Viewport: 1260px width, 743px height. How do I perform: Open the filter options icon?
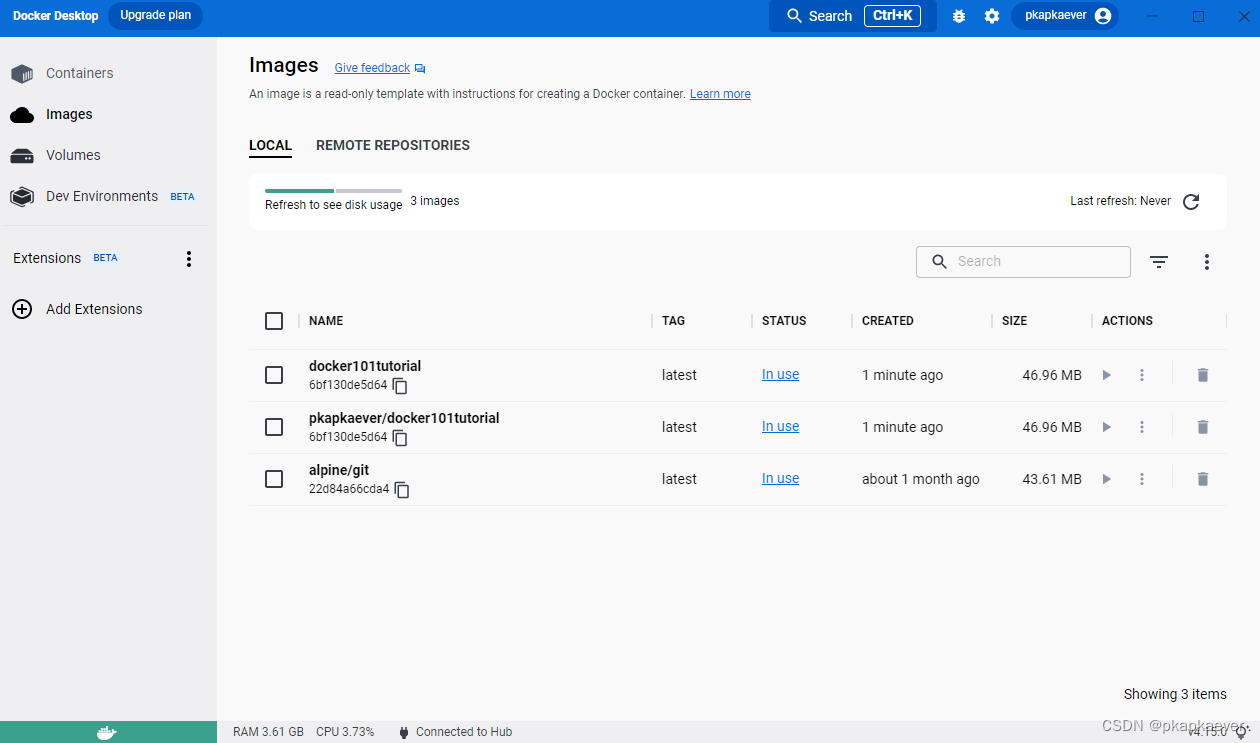pos(1159,262)
